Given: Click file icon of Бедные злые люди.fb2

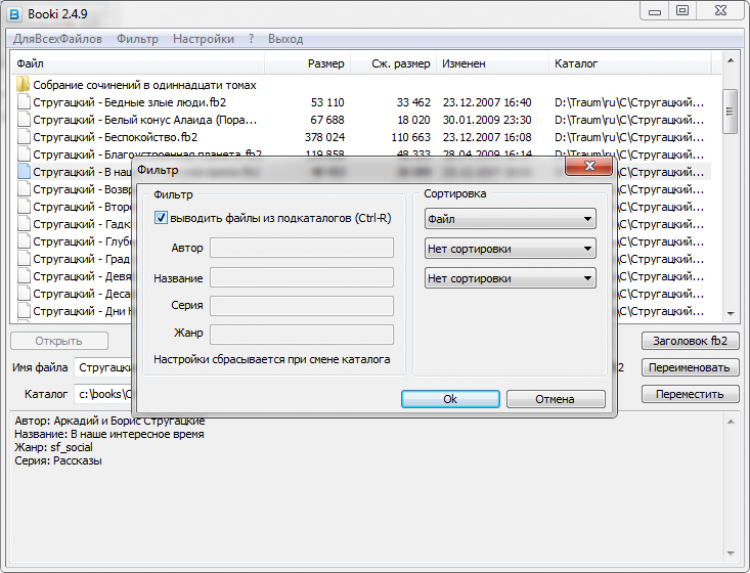Looking at the screenshot, I should pos(23,102).
